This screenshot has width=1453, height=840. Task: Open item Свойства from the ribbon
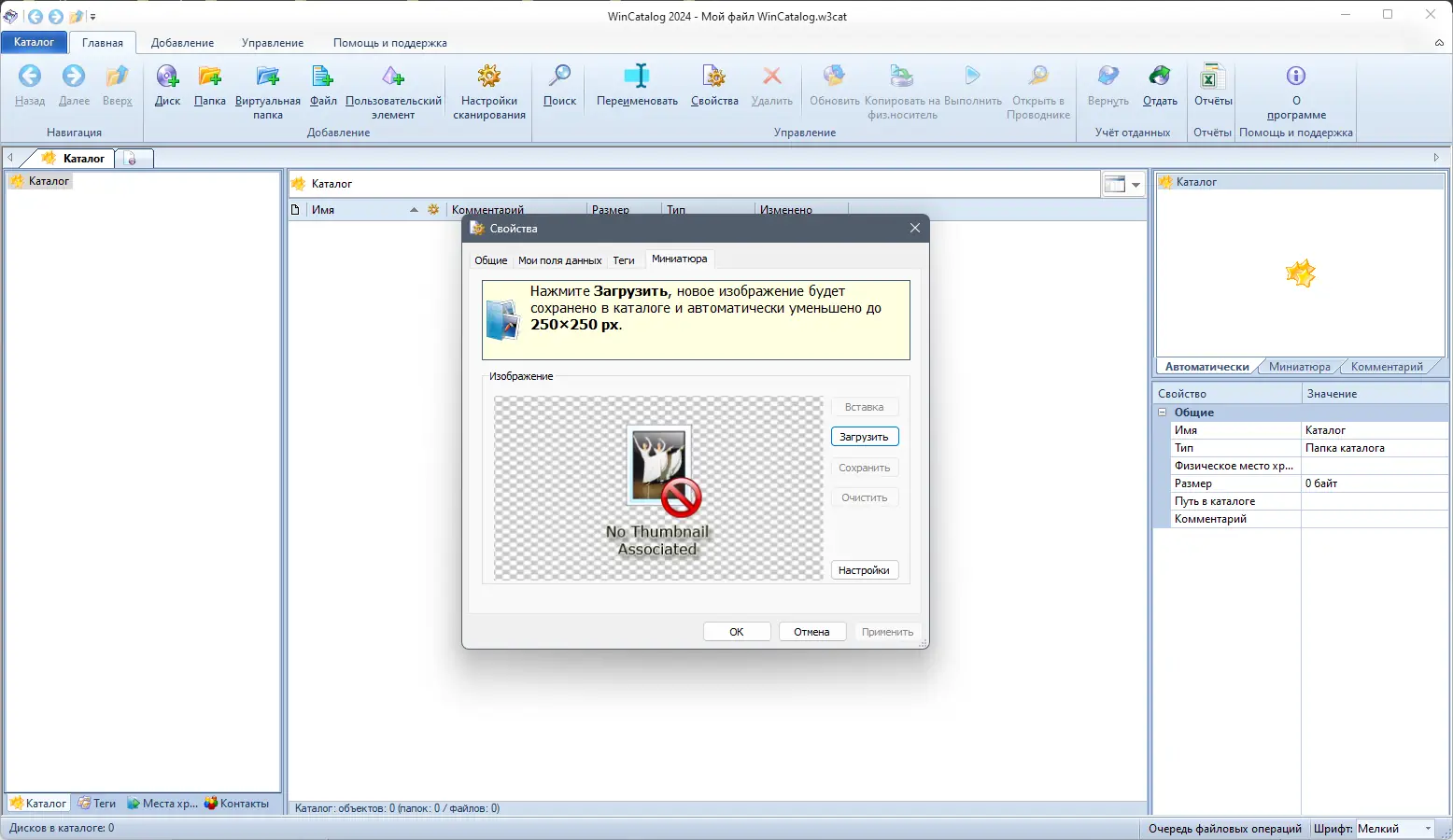714,86
